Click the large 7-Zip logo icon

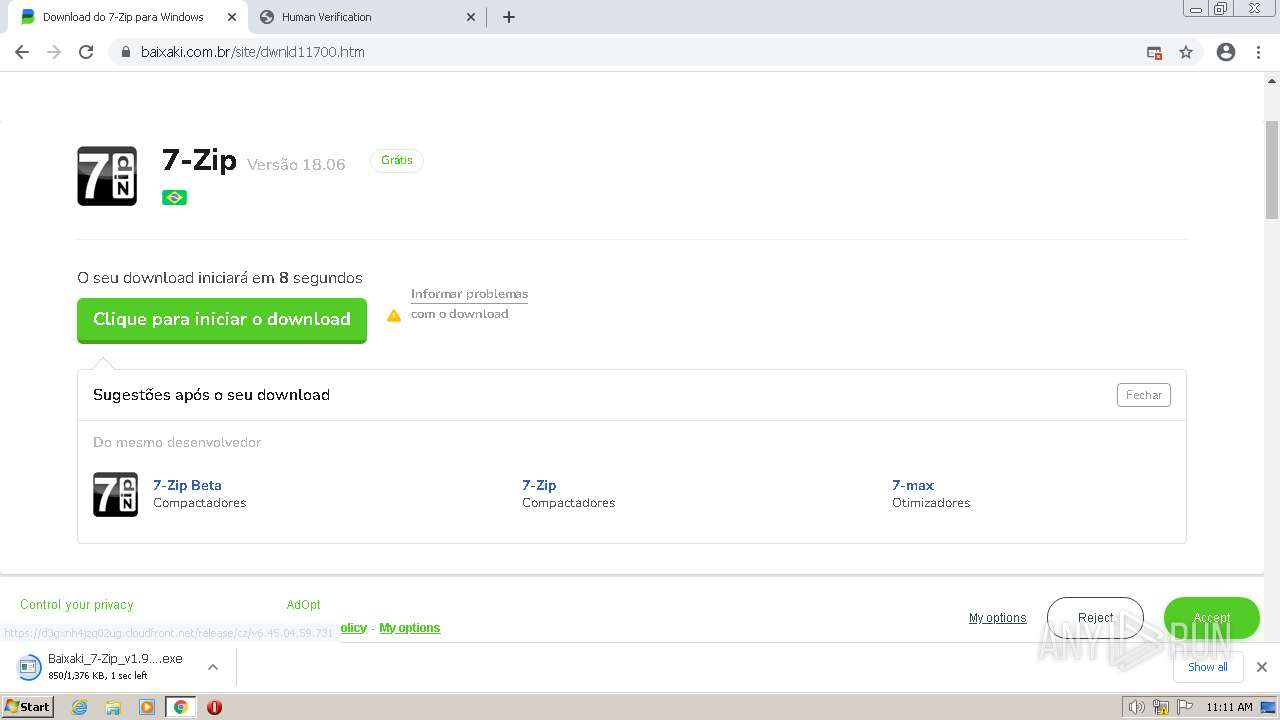(x=107, y=176)
